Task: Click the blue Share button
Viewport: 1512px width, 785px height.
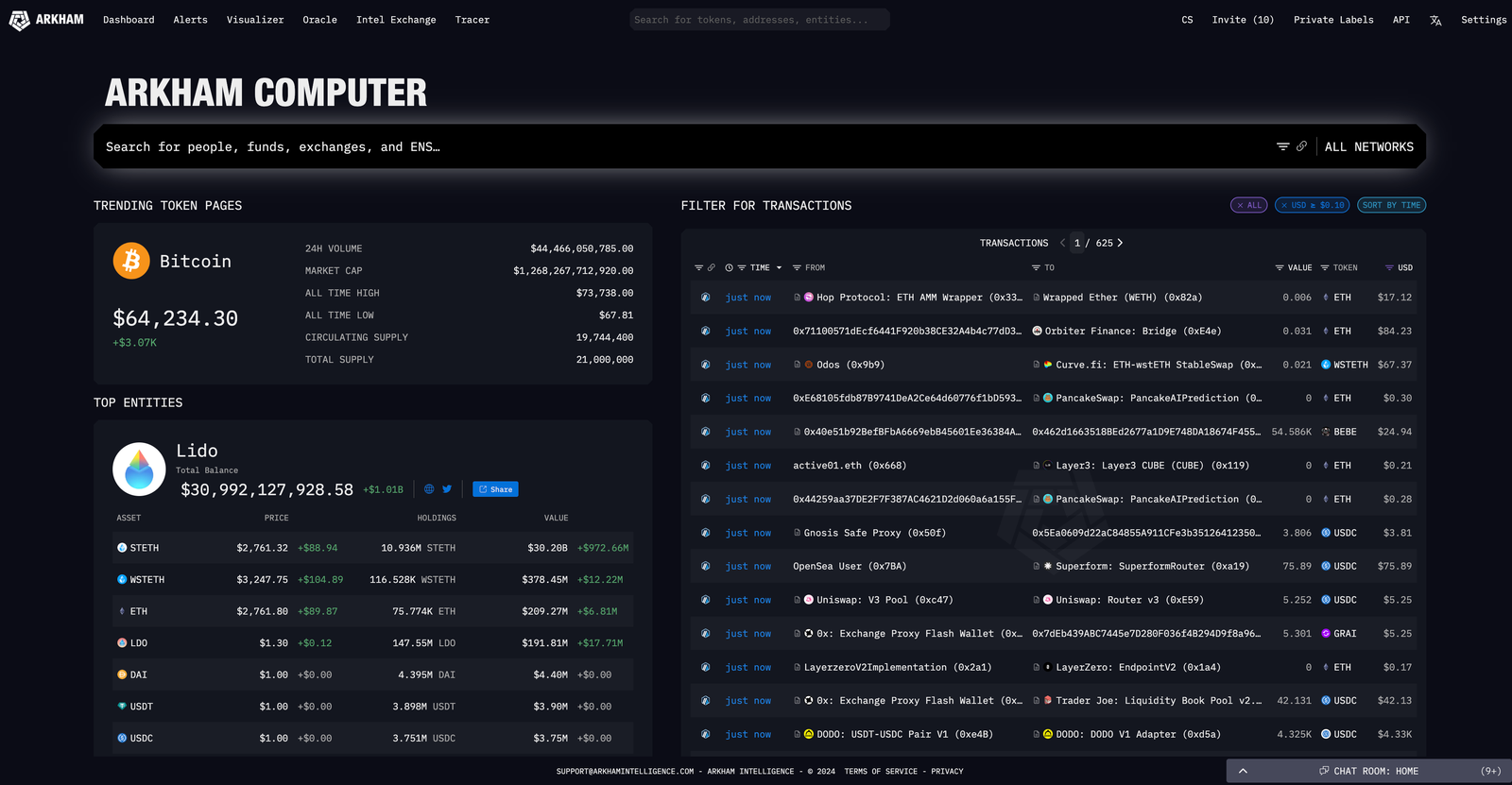Action: point(495,489)
